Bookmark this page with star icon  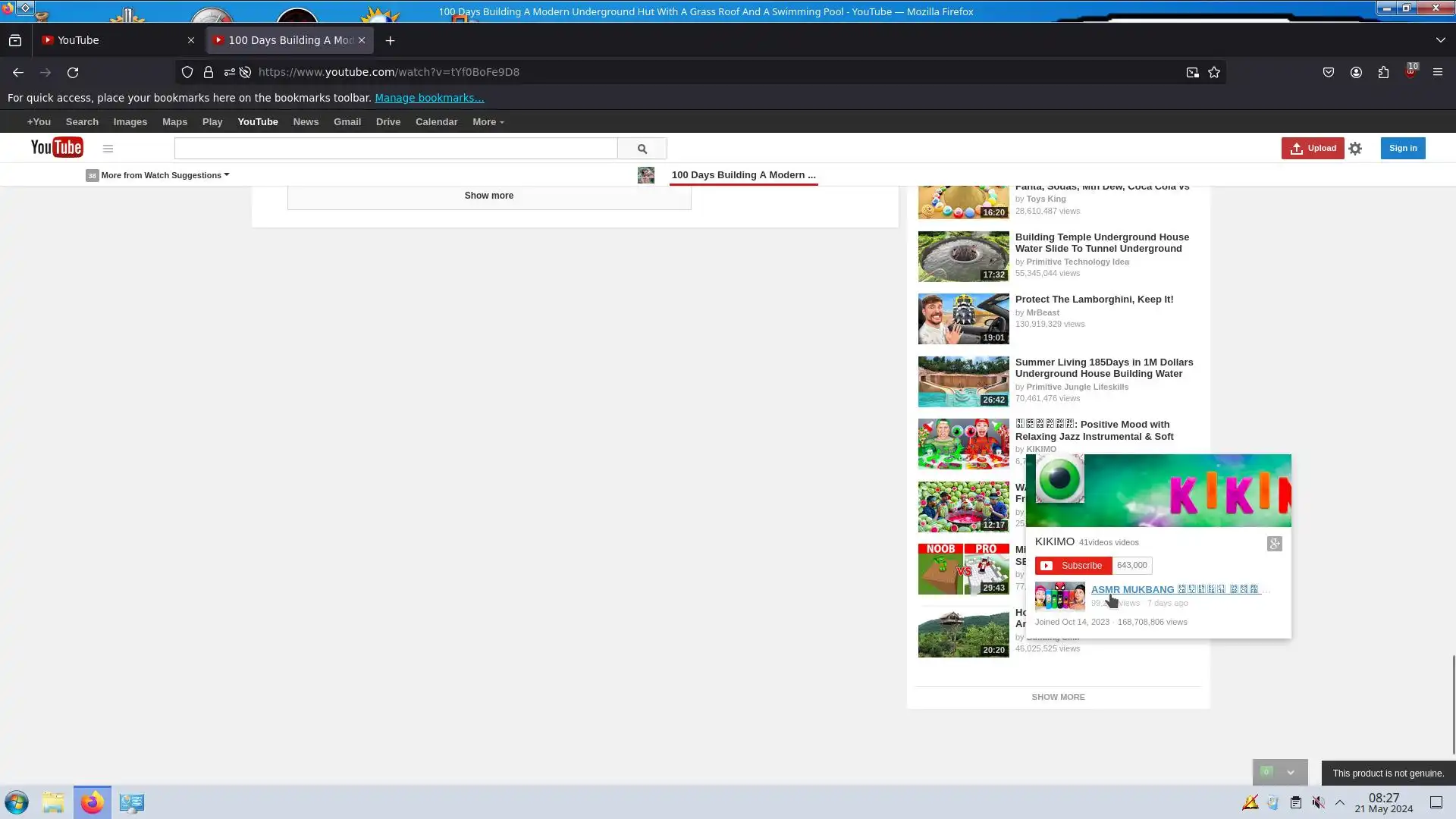click(x=1214, y=72)
